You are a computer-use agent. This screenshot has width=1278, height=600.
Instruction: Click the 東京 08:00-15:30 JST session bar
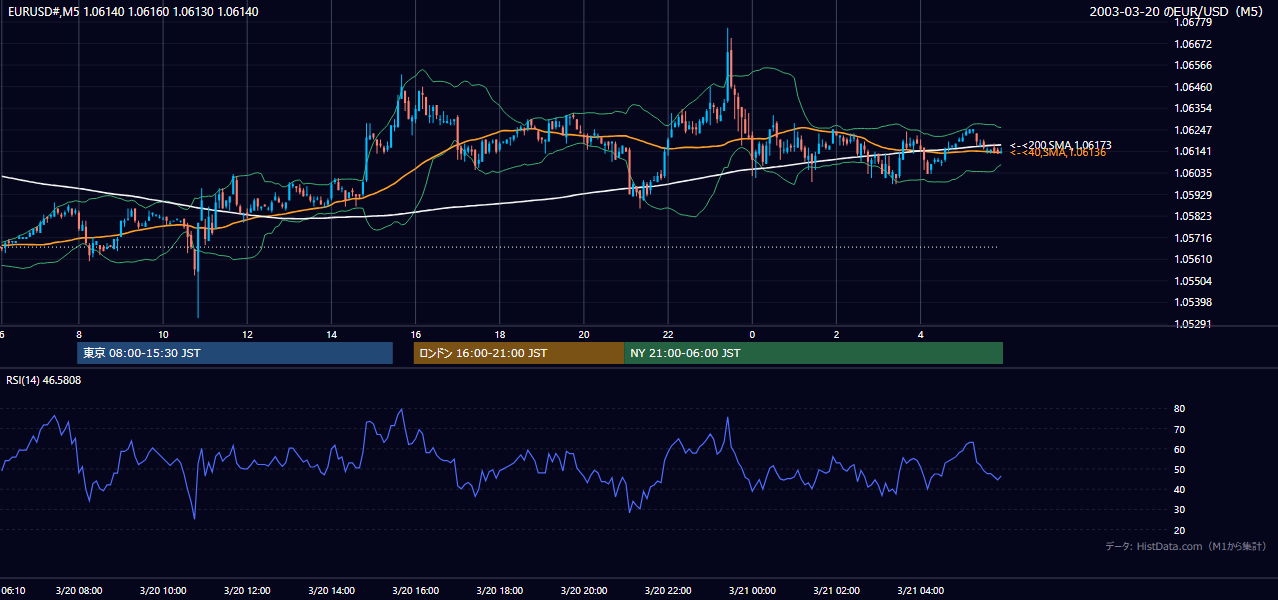[x=235, y=353]
